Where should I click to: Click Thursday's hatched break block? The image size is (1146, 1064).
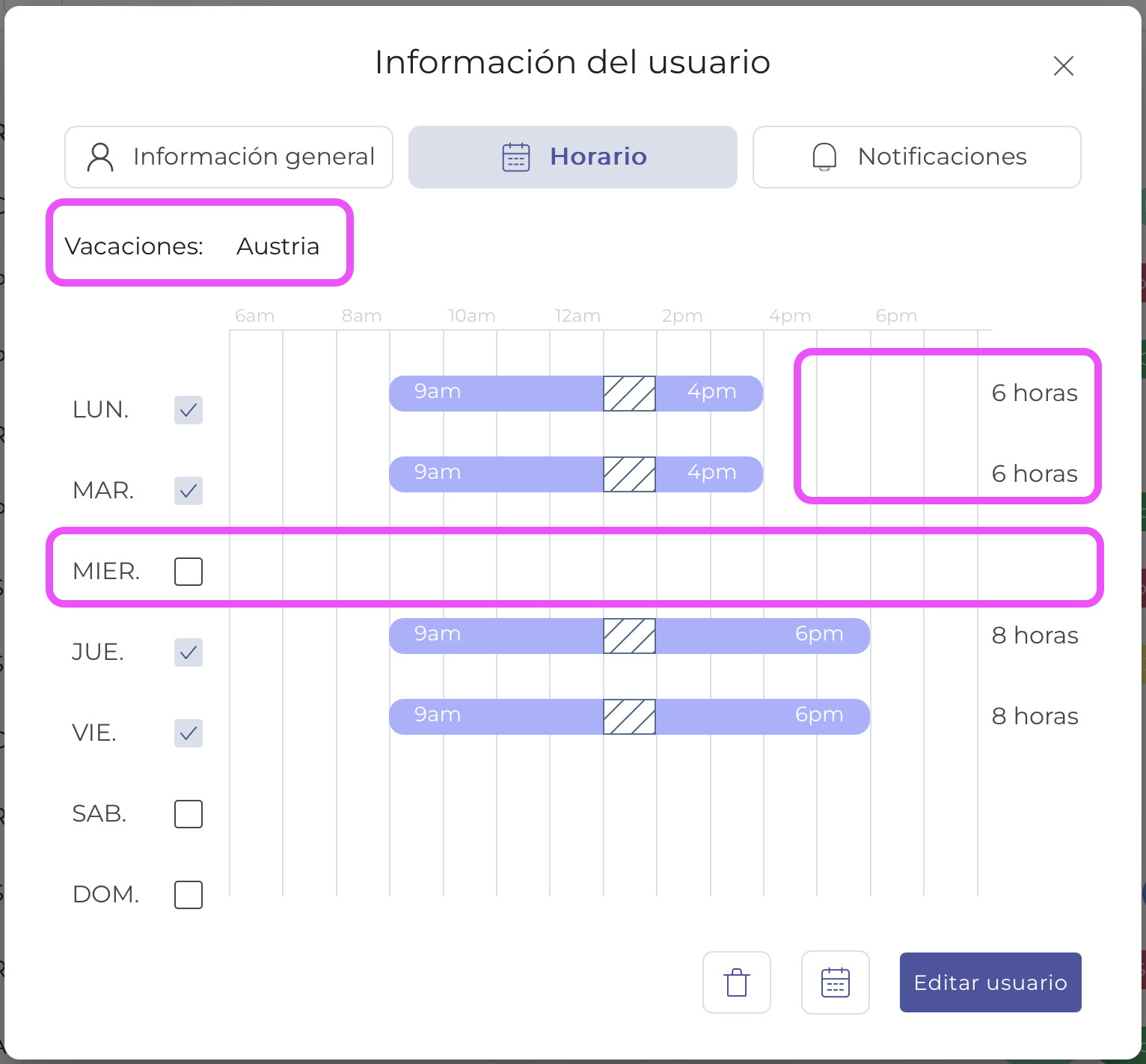pyautogui.click(x=630, y=636)
